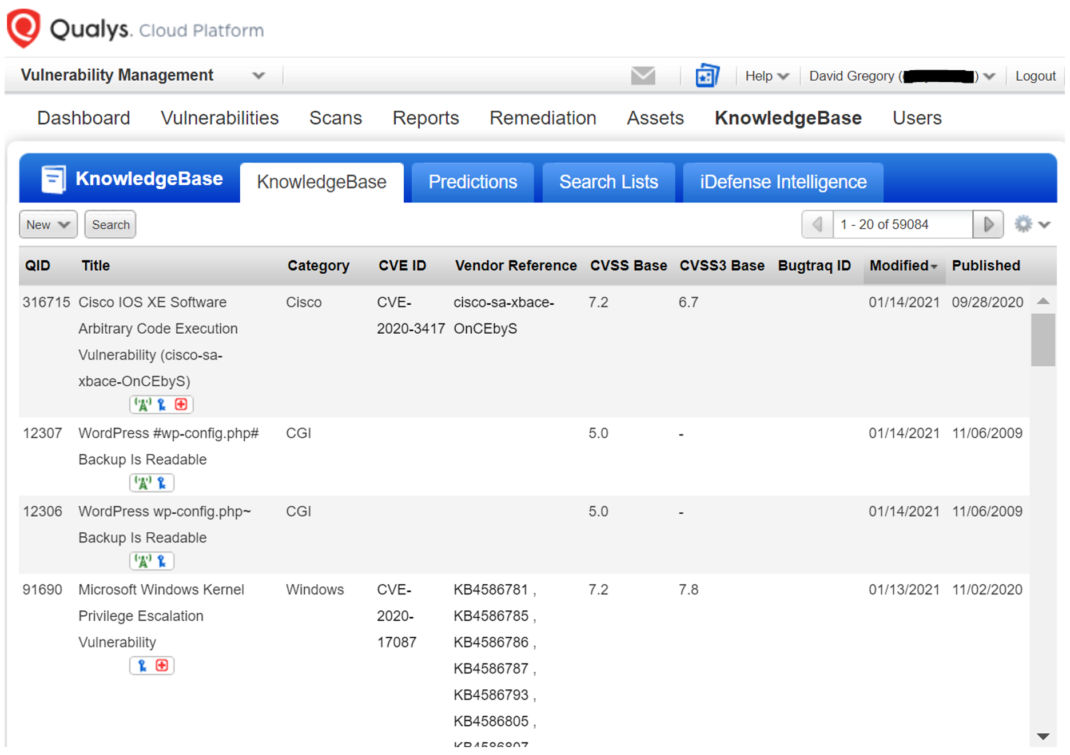Click the Title column header
Image resolution: width=1070 pixels, height=755 pixels.
[x=96, y=266]
